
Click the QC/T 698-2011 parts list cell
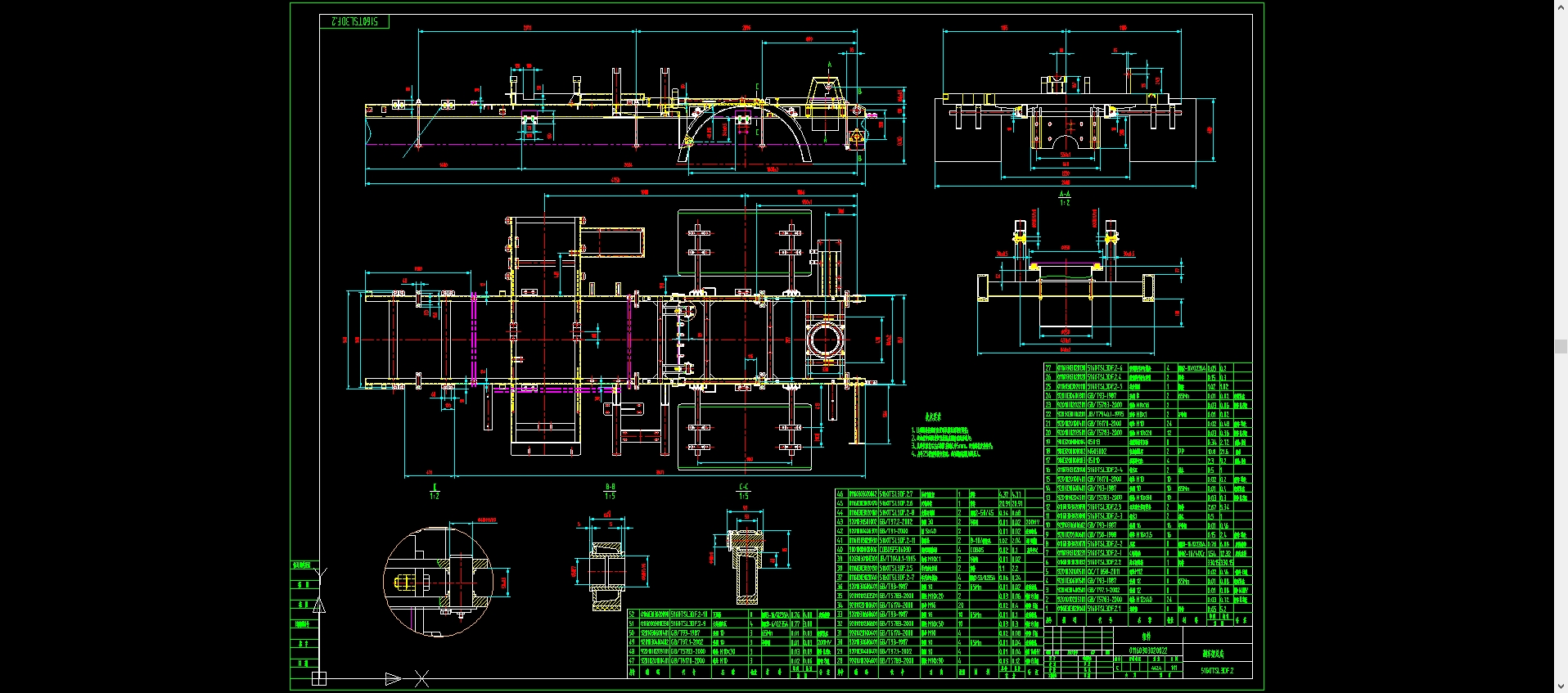coord(1107,571)
